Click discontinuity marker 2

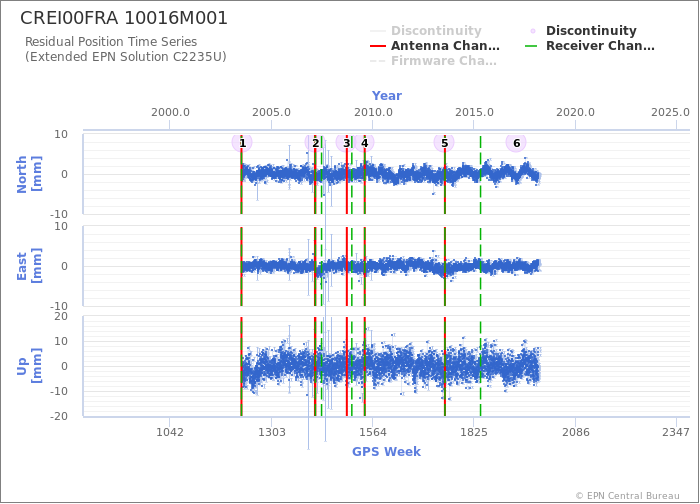[x=315, y=143]
